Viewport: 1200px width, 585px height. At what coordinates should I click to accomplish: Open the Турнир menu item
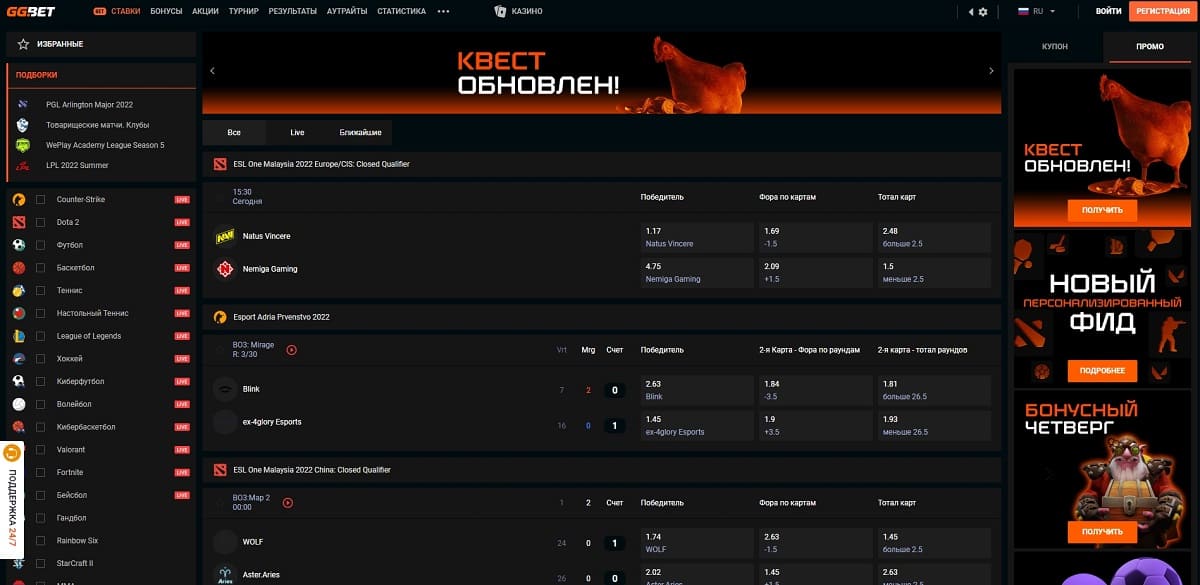tap(243, 11)
